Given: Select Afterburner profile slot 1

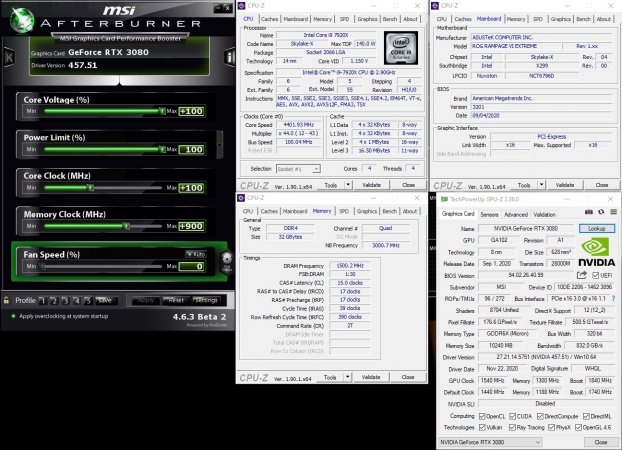Looking at the screenshot, I should click(42, 301).
